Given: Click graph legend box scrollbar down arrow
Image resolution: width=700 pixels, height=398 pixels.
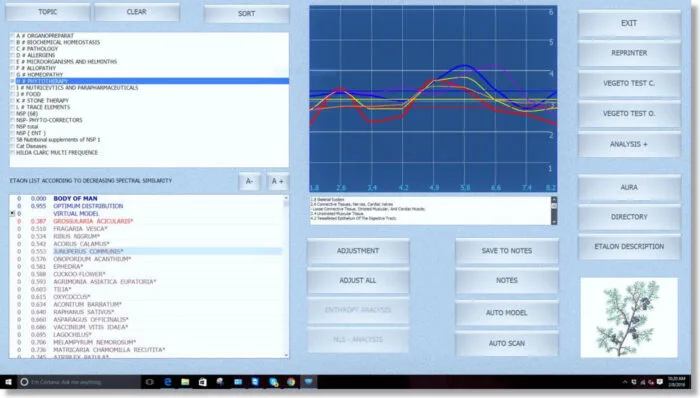Looking at the screenshot, I should click(x=554, y=222).
